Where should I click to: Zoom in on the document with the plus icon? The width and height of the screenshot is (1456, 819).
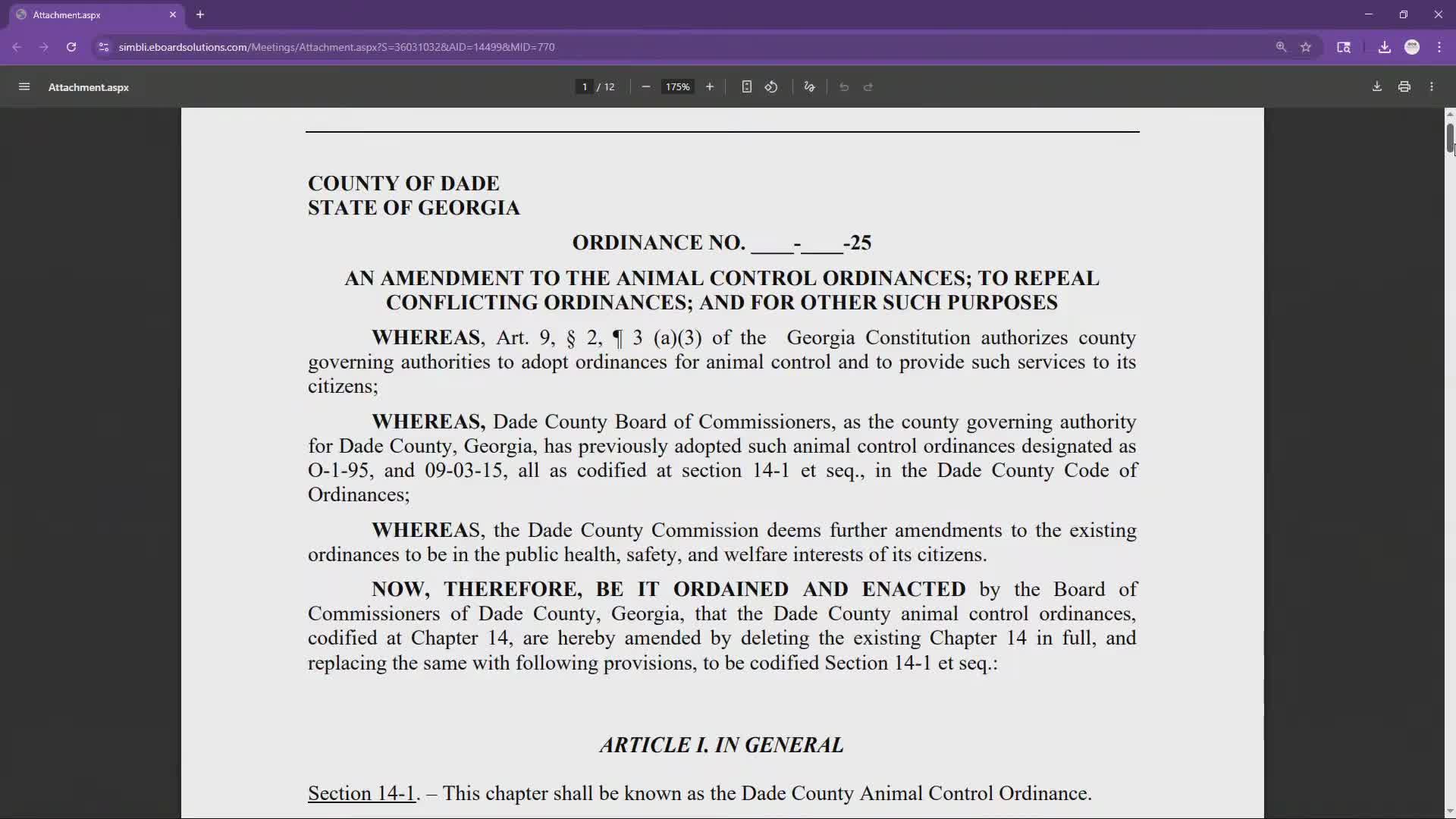[x=710, y=86]
